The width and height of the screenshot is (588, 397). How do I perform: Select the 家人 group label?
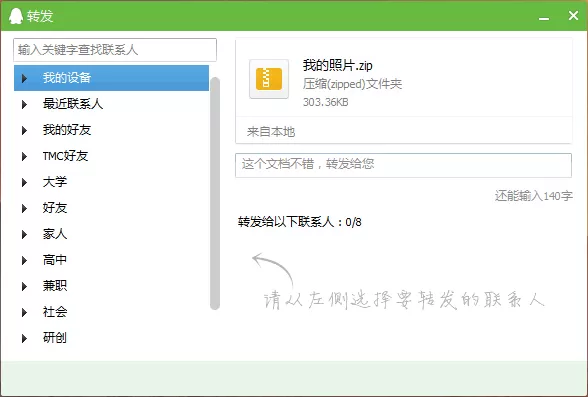55,234
